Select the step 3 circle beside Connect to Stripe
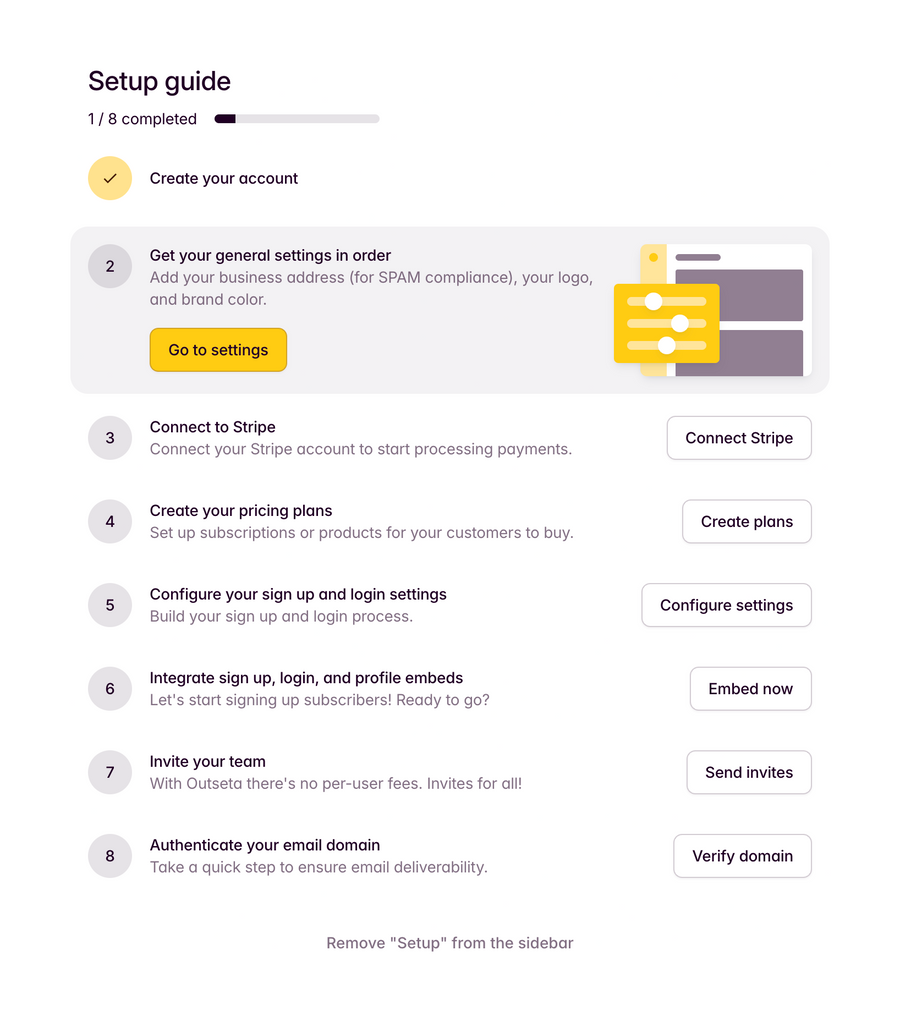Viewport: 900px width, 1022px height. [110, 438]
